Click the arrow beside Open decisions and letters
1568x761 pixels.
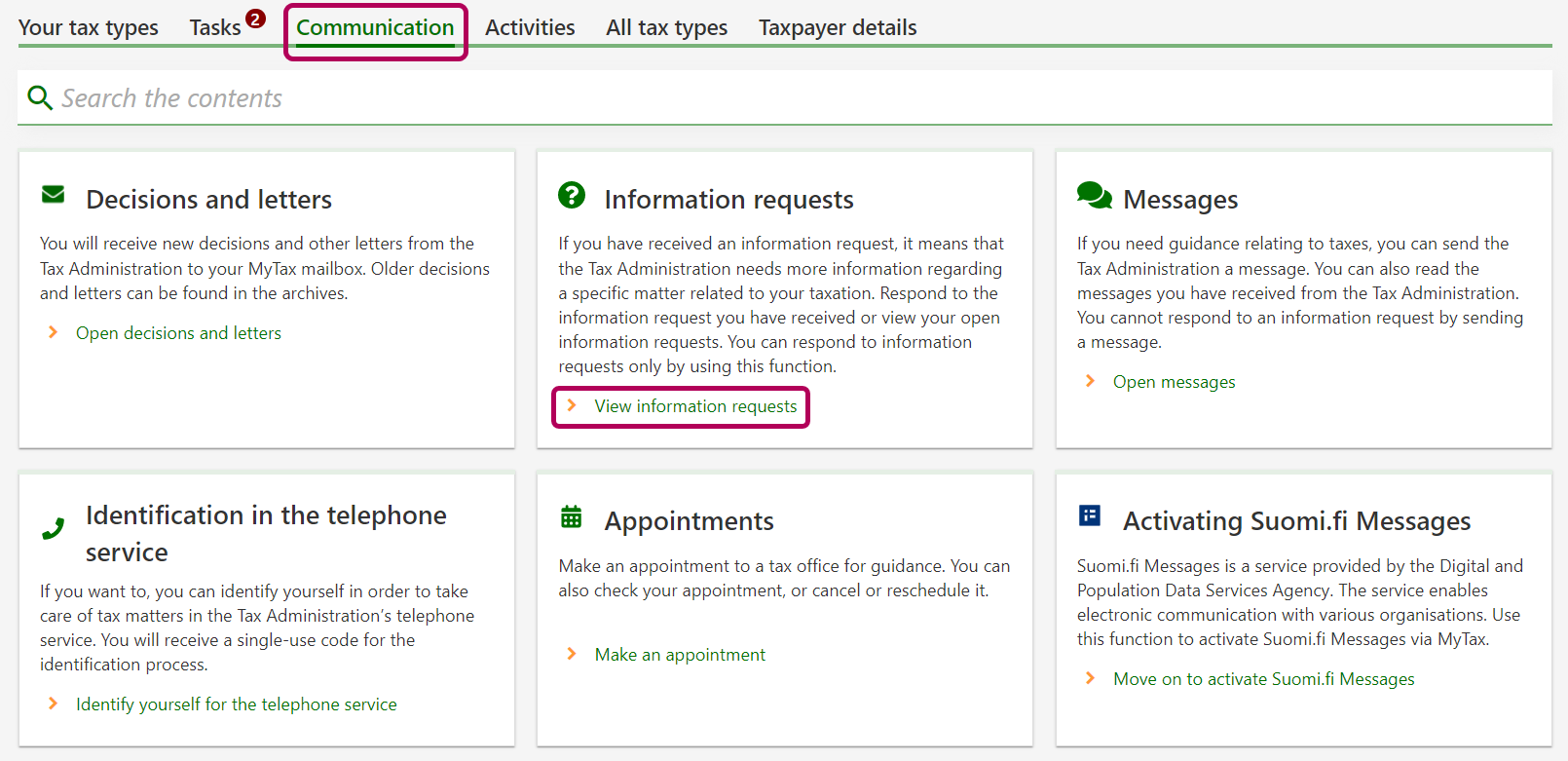click(x=54, y=333)
